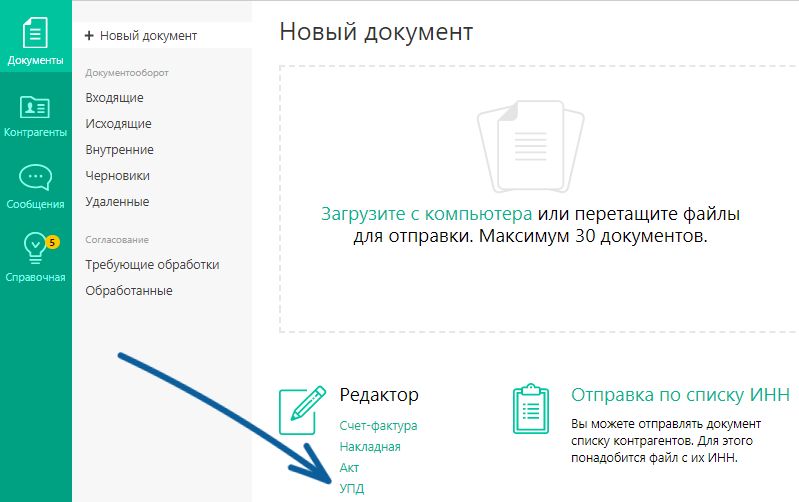Create a Счет-фактура in editor
Image resolution: width=799 pixels, height=502 pixels.
click(378, 426)
